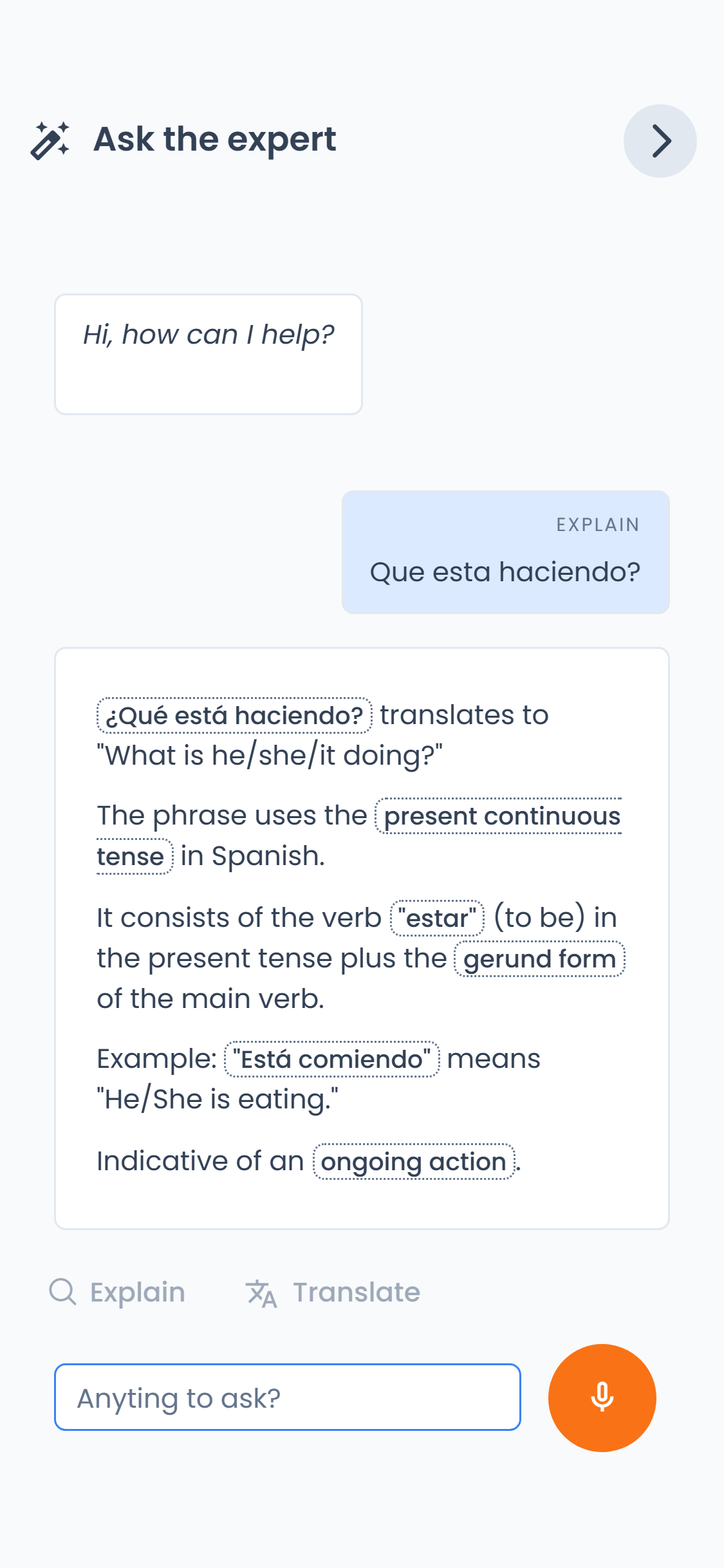Click the Translate language icon
724x1568 pixels.
tap(261, 1293)
